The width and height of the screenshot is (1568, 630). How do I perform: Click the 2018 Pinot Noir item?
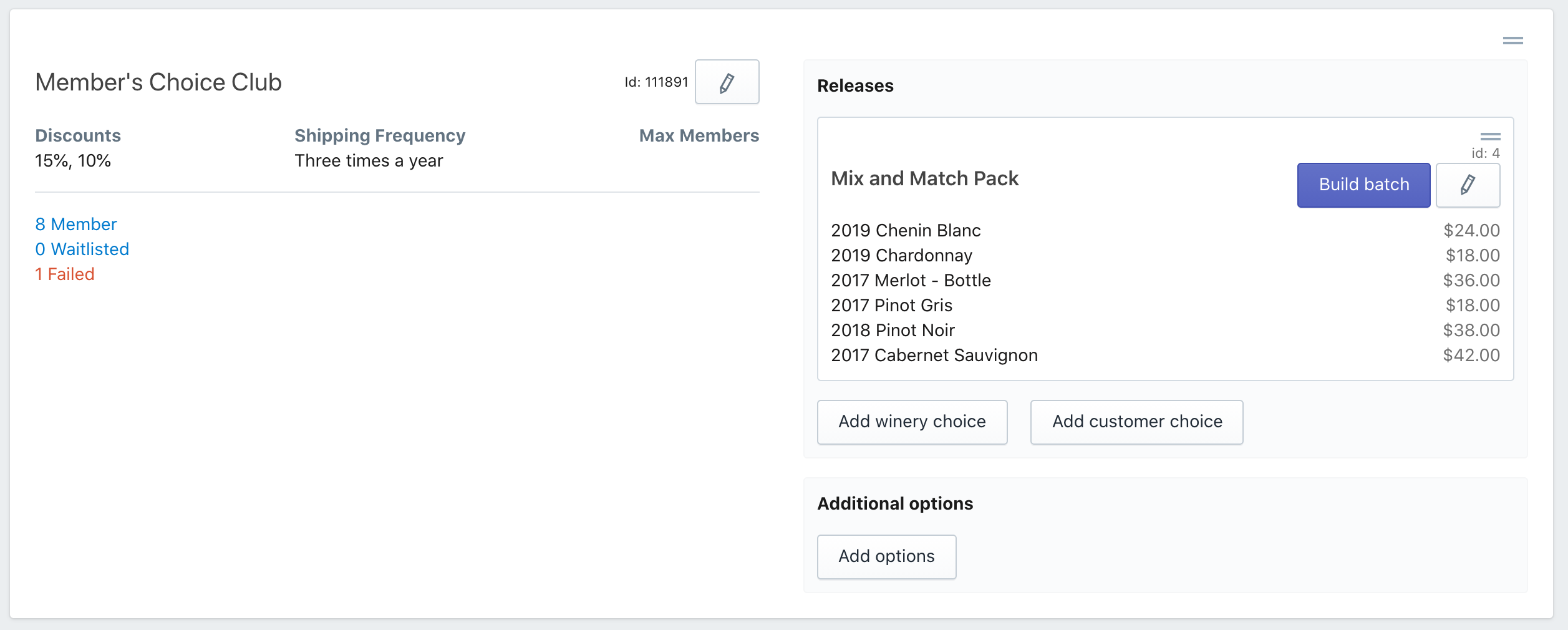pyautogui.click(x=893, y=331)
